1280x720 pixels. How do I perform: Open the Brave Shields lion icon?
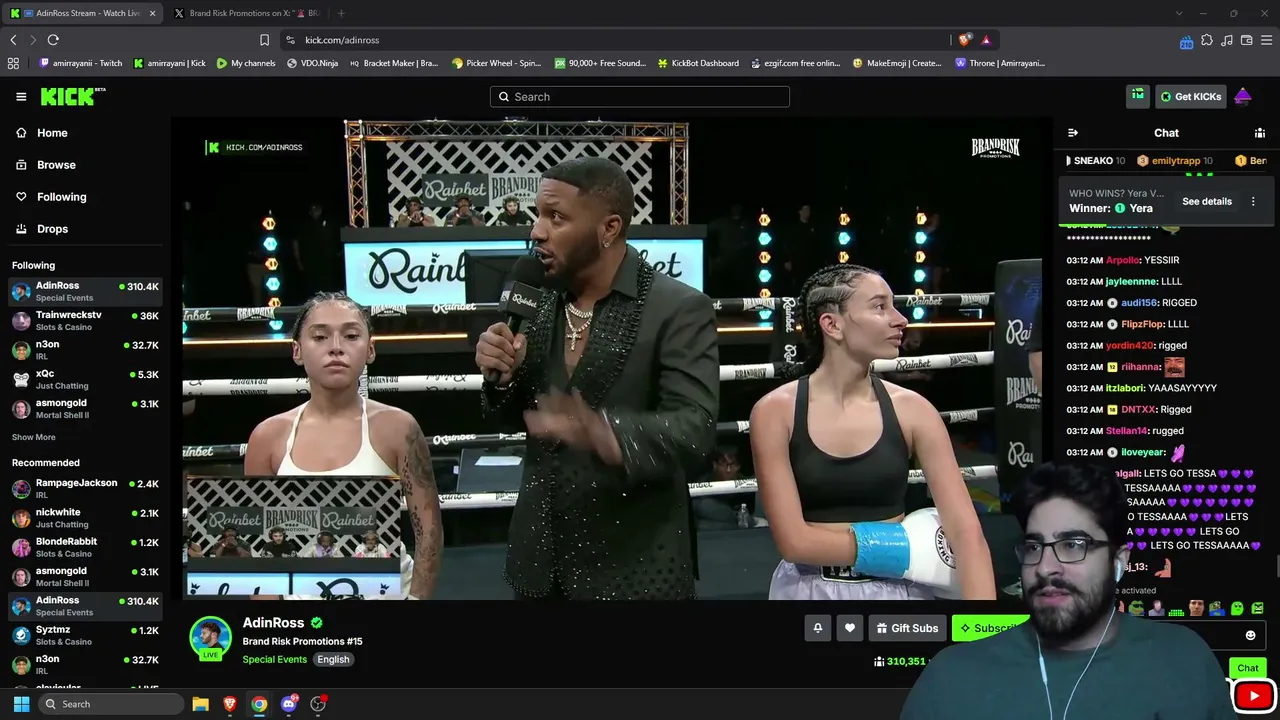coord(964,40)
